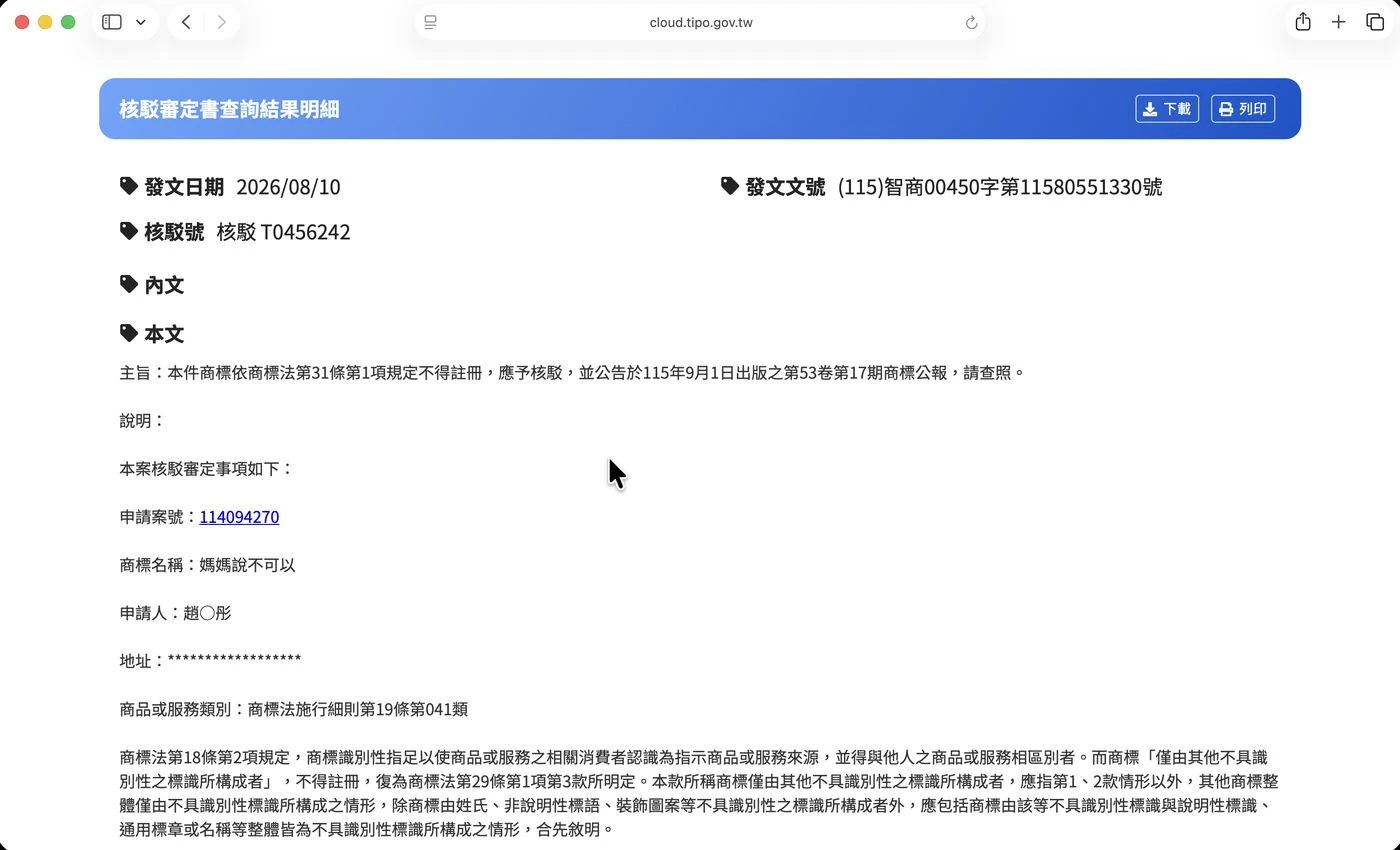Click the 主旨 paragraph text
Image resolution: width=1400 pixels, height=850 pixels.
click(572, 373)
